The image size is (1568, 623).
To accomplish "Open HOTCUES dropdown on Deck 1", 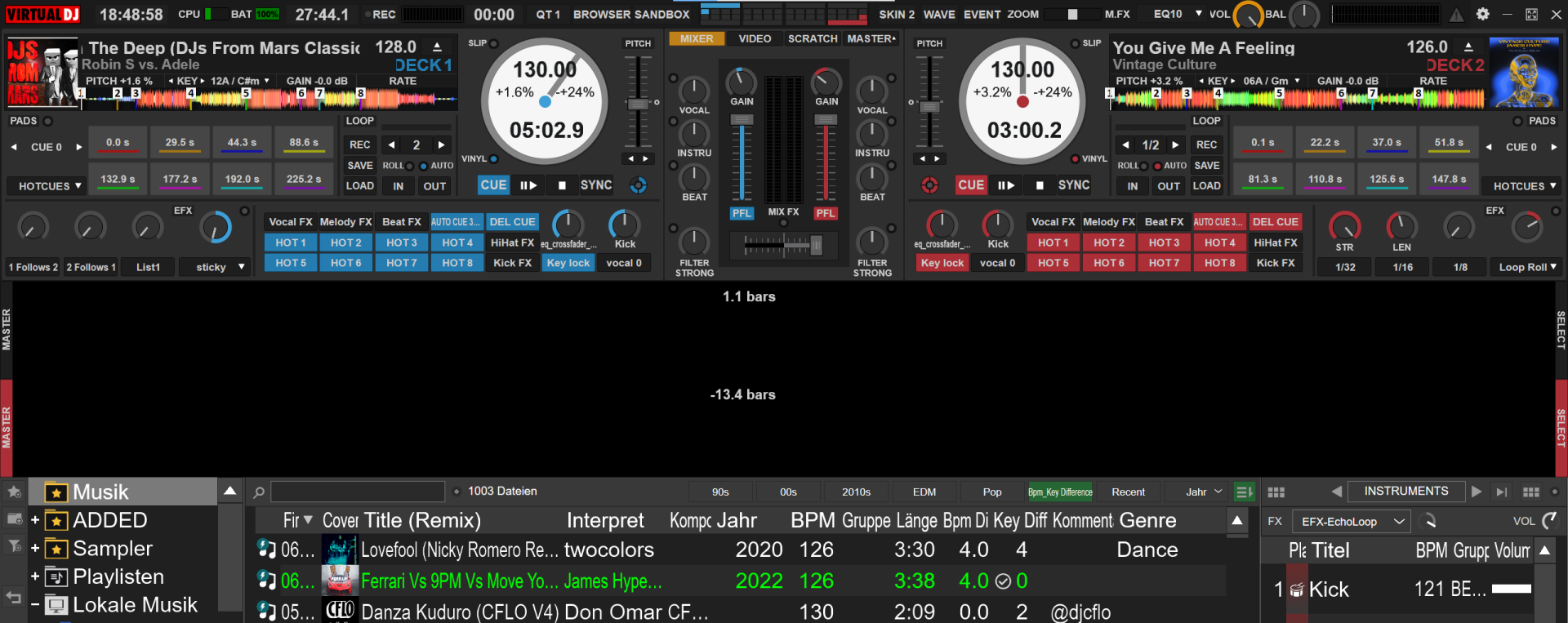I will pos(46,186).
